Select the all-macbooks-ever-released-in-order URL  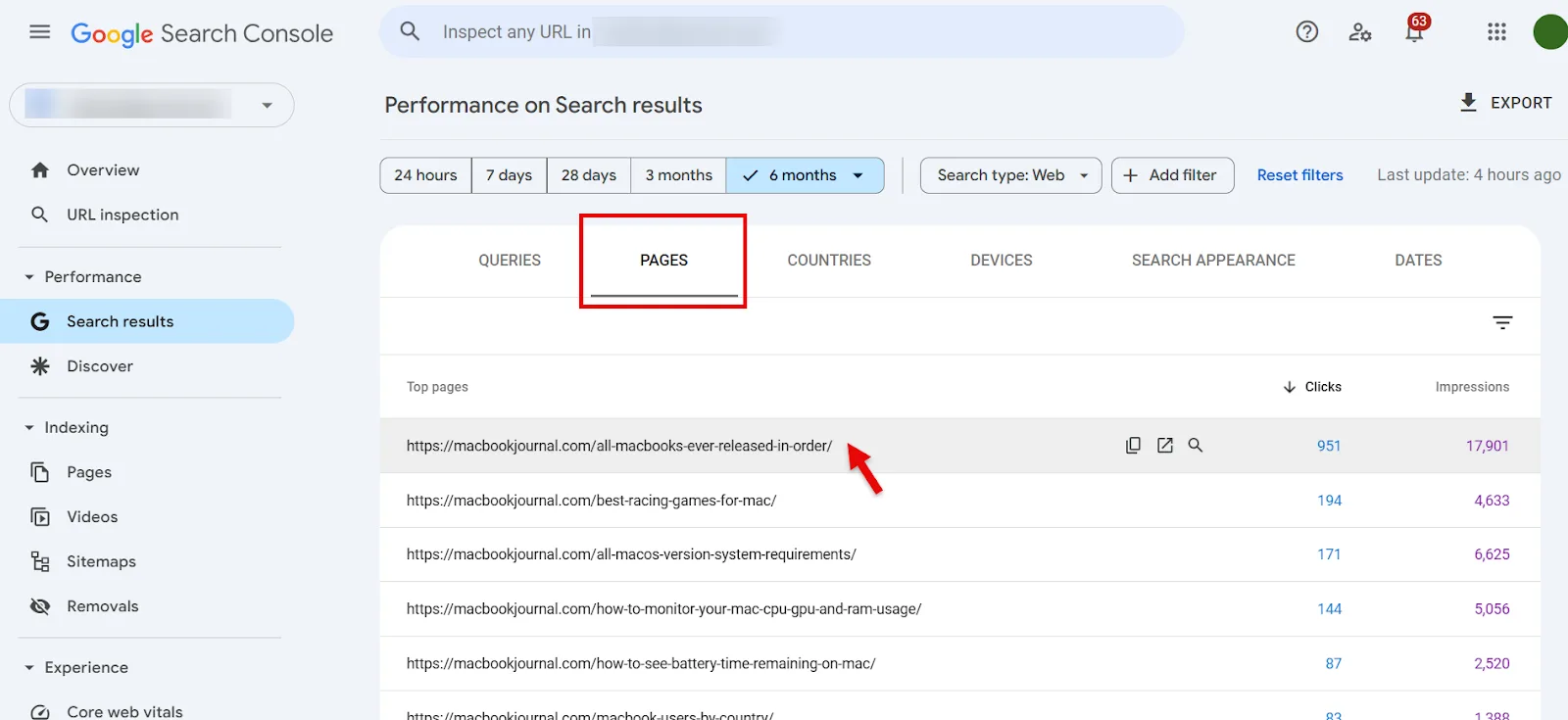click(x=619, y=446)
